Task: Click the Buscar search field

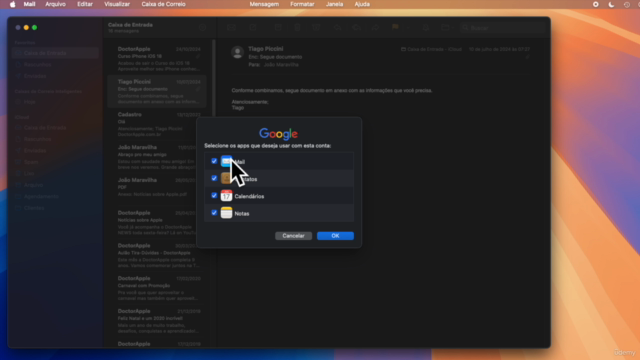Action: (x=502, y=28)
